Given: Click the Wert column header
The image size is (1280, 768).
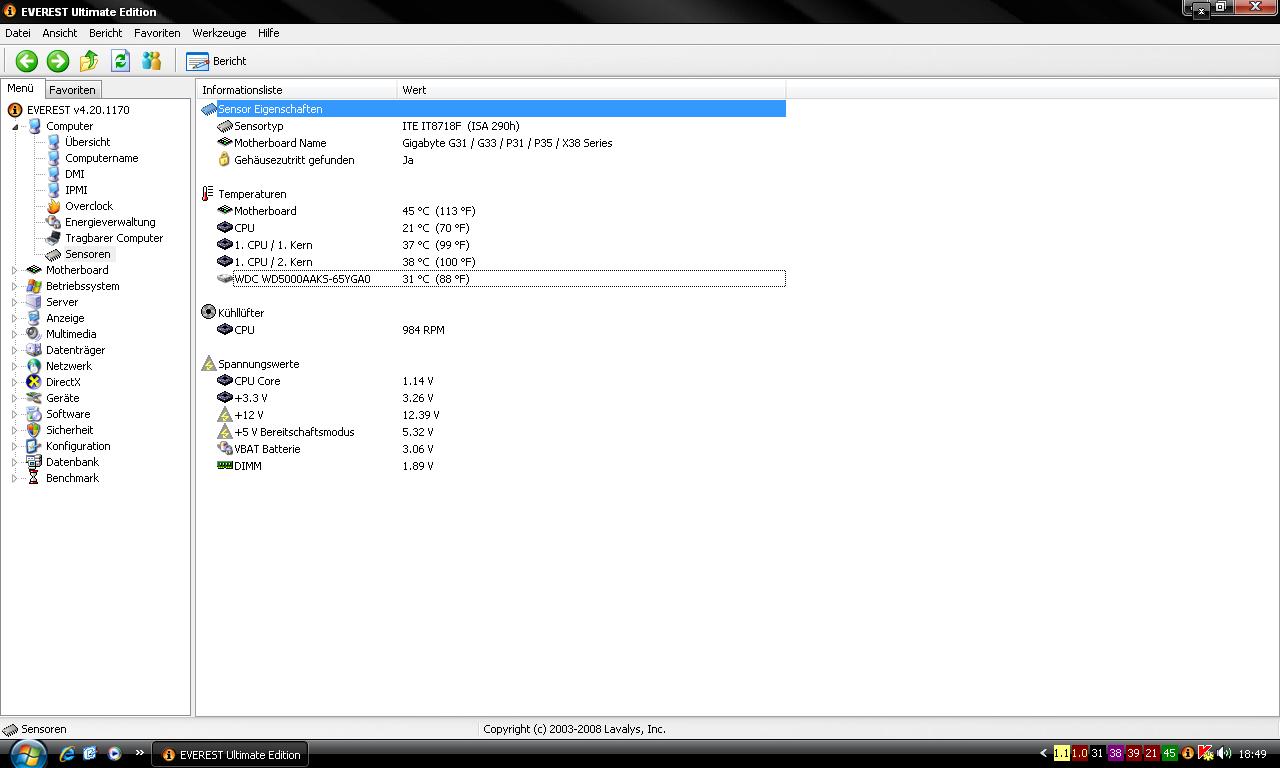Looking at the screenshot, I should click(591, 90).
